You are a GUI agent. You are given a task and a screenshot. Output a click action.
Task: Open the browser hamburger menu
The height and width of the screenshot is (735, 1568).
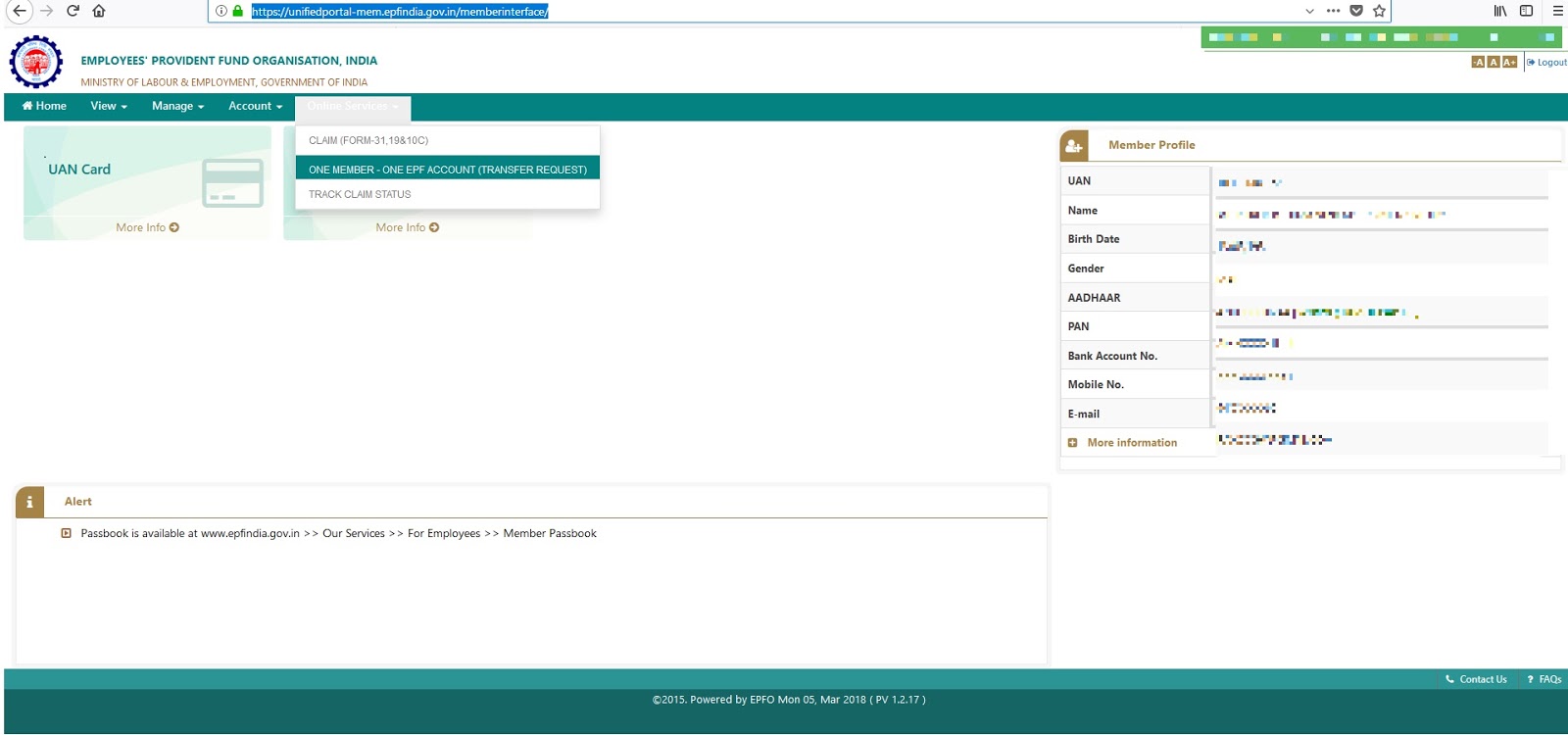tap(1557, 11)
